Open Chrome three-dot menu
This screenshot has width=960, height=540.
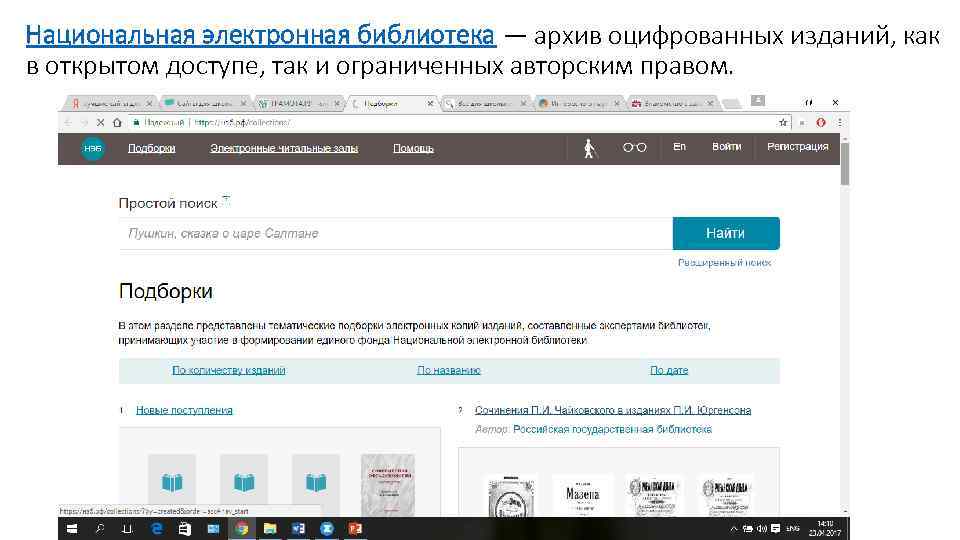coord(839,122)
